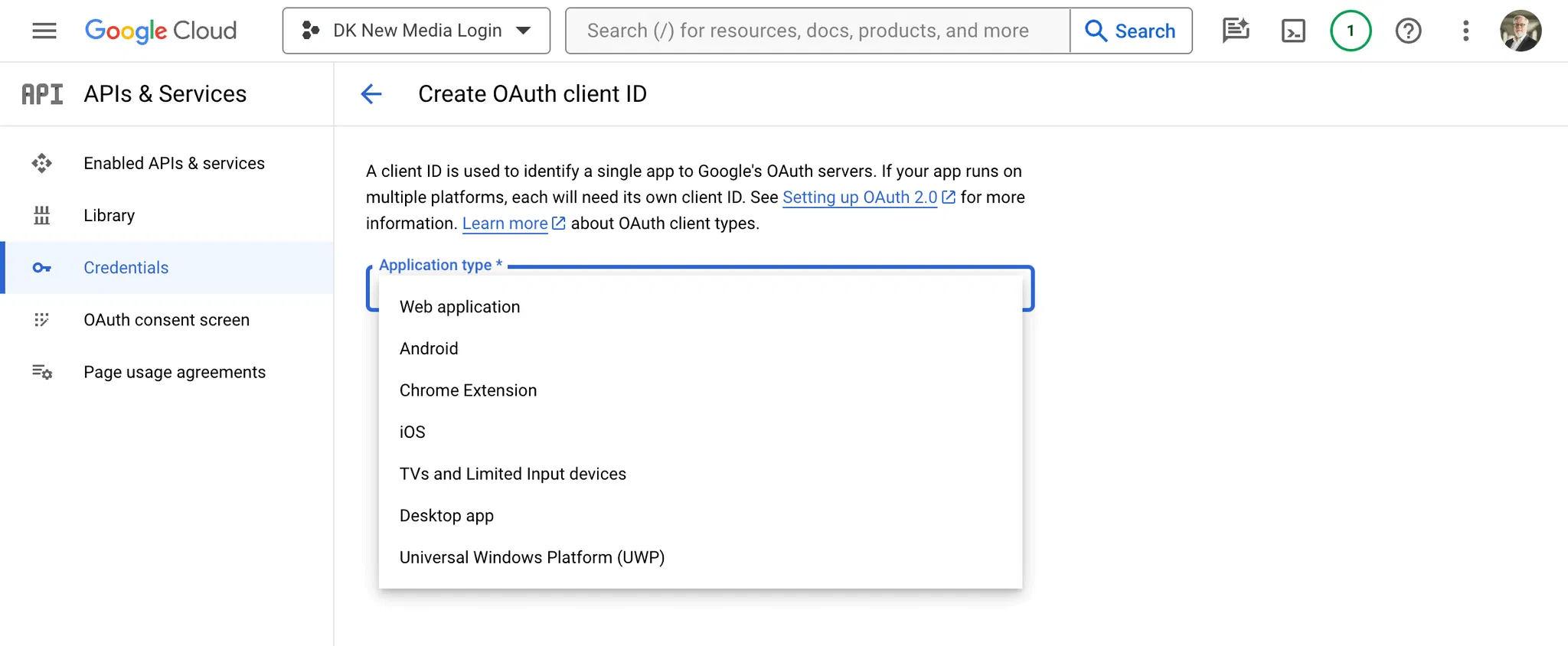Select Web application from the list
Screen dimensions: 1568x646
pos(459,307)
